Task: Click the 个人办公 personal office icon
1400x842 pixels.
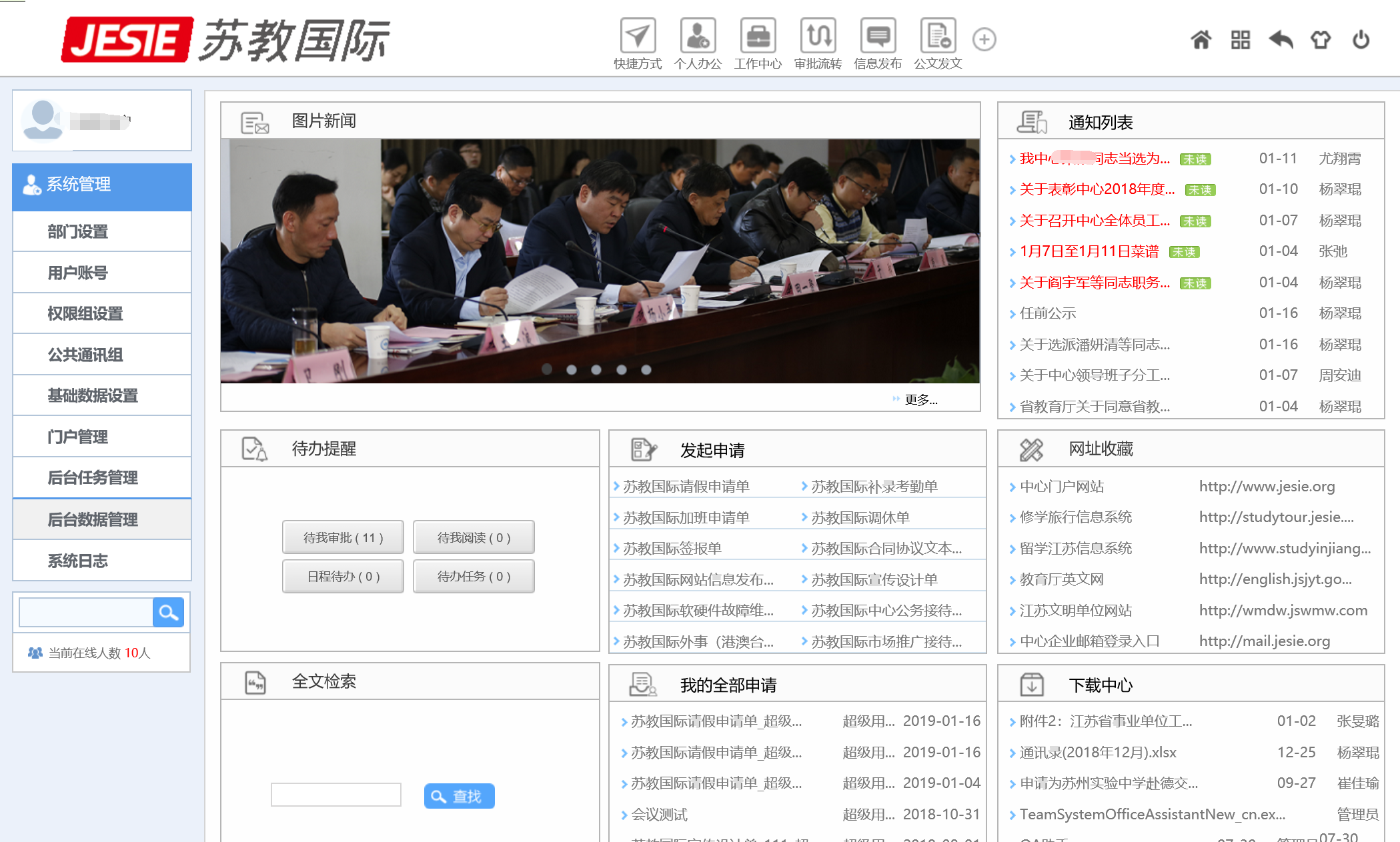Action: [x=698, y=36]
